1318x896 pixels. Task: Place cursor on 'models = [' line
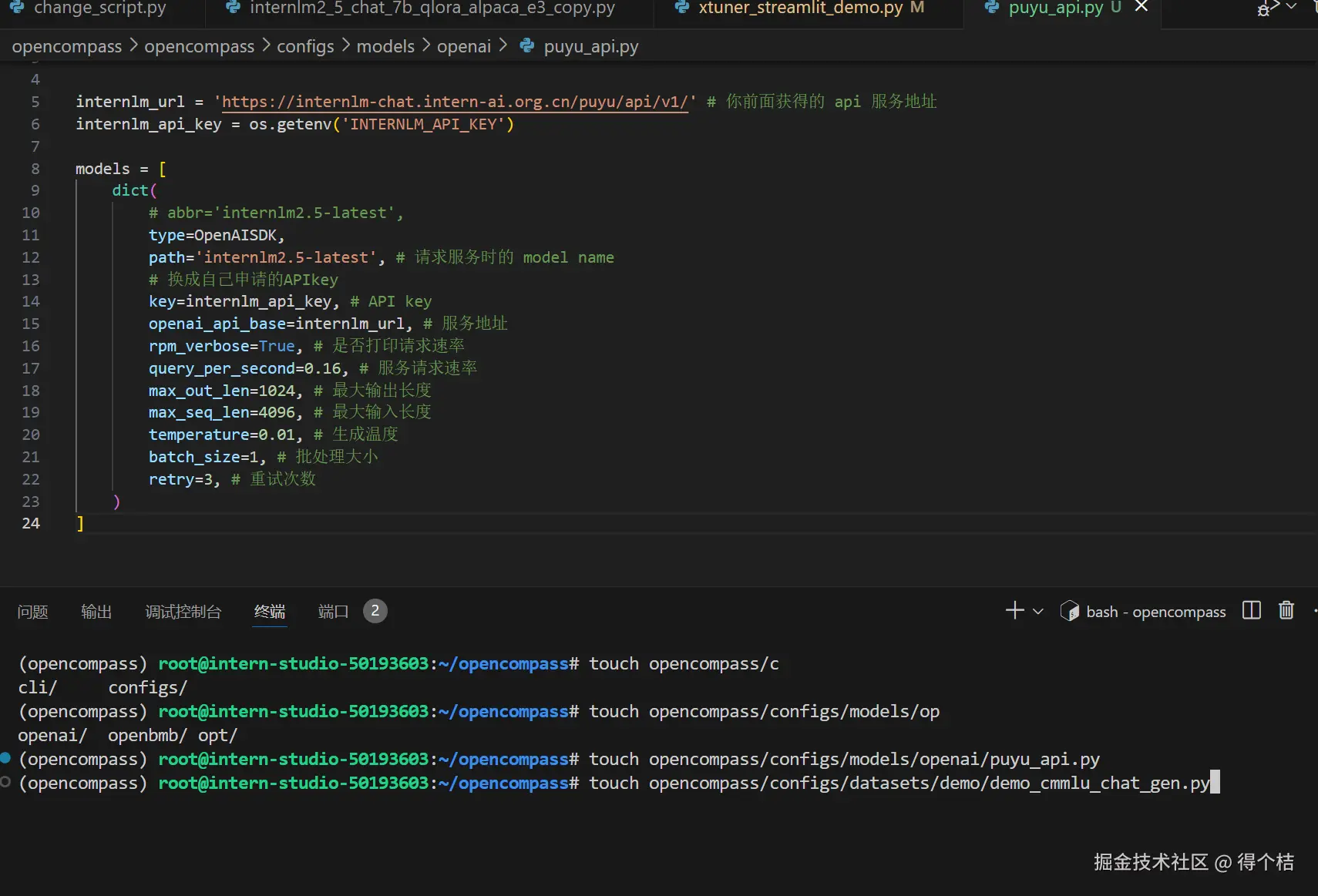tap(121, 169)
